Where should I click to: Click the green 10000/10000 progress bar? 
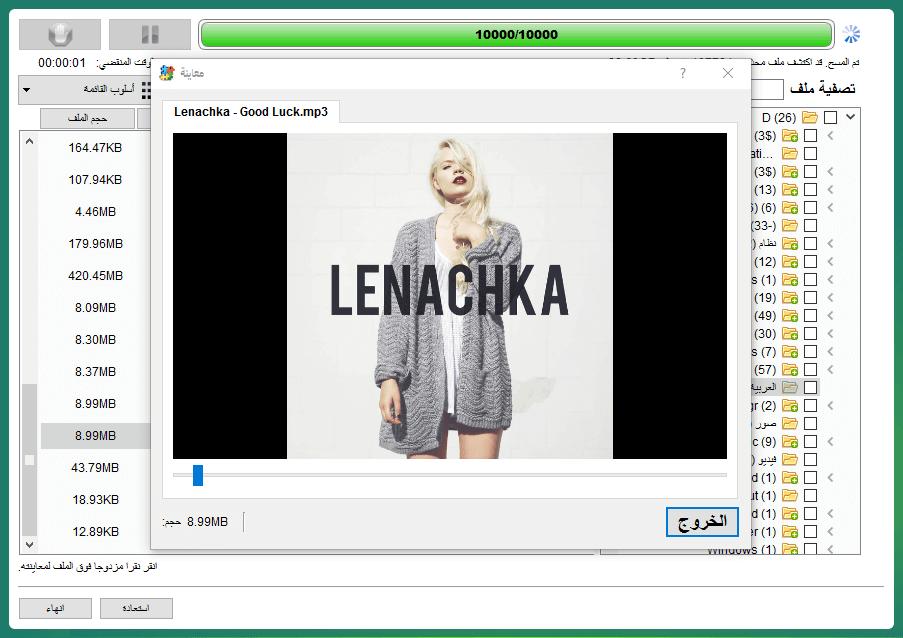click(x=516, y=35)
